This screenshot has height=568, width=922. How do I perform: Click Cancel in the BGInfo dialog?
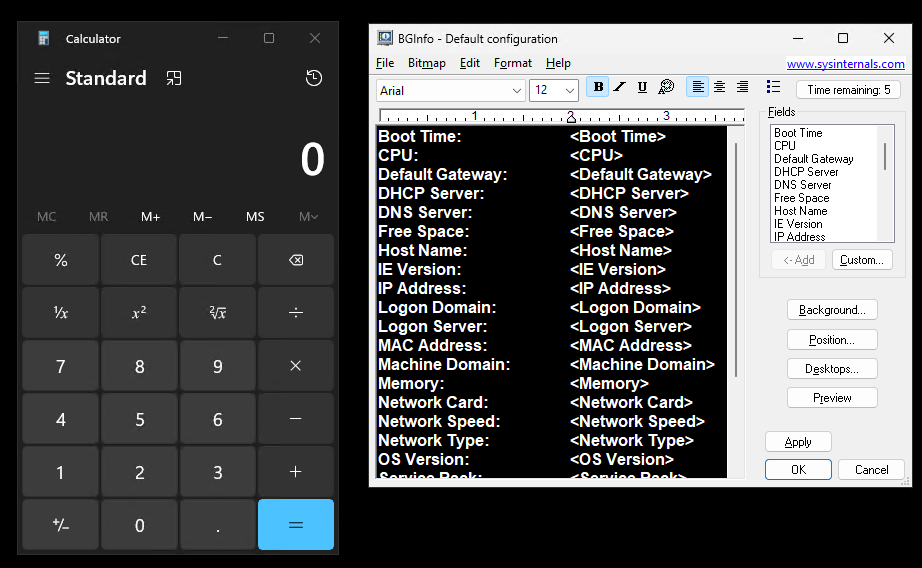click(871, 470)
